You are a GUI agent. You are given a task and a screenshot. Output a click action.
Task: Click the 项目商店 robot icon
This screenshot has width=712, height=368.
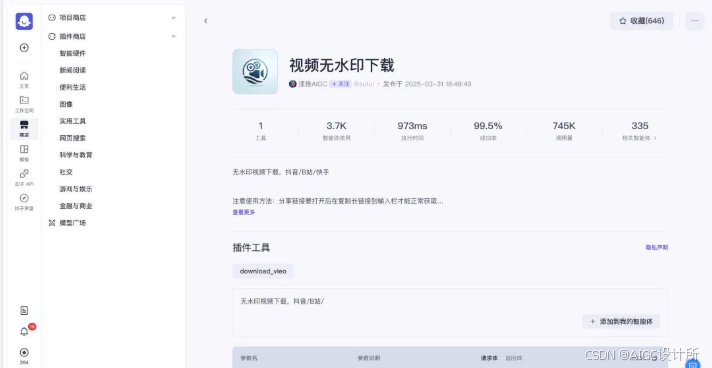(52, 18)
